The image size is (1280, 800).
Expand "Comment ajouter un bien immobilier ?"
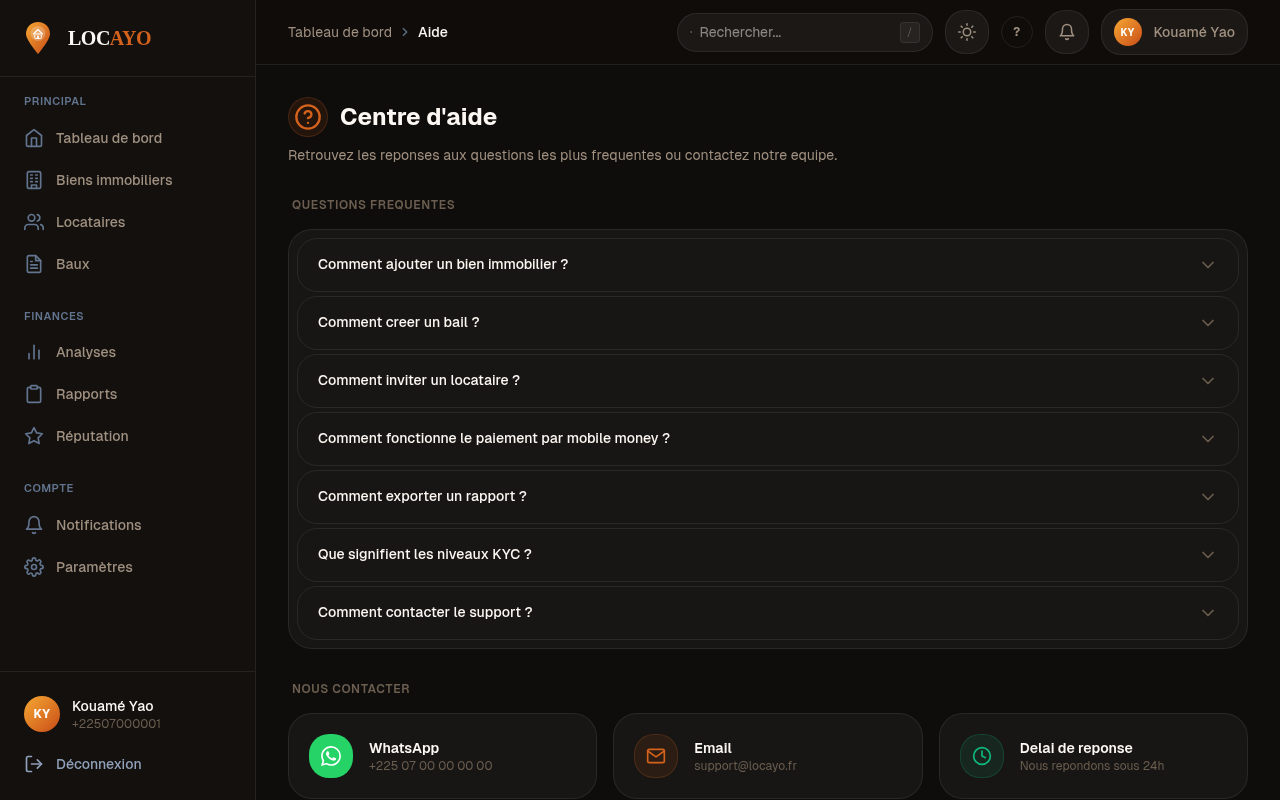click(x=767, y=265)
